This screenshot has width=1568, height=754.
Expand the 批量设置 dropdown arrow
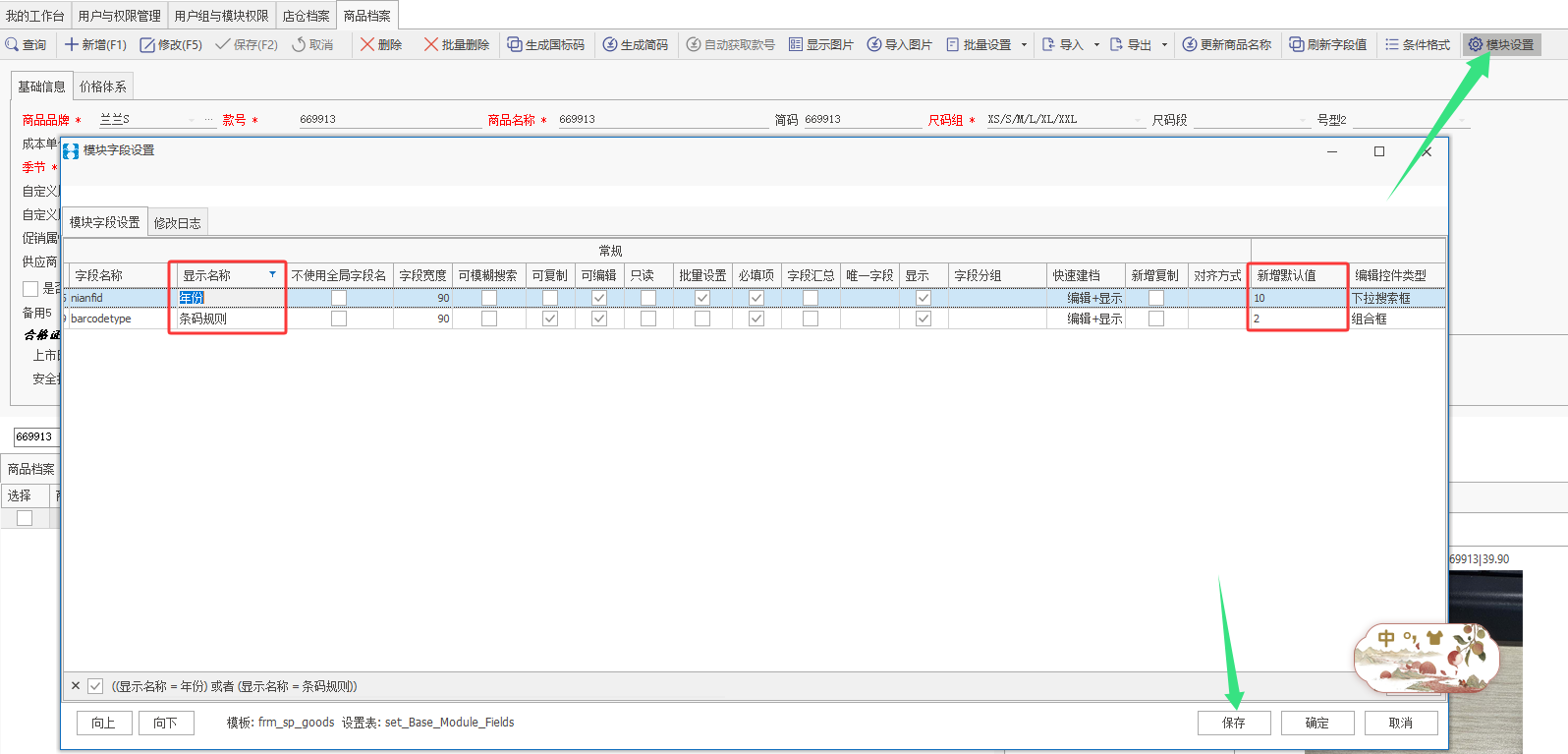[1024, 45]
